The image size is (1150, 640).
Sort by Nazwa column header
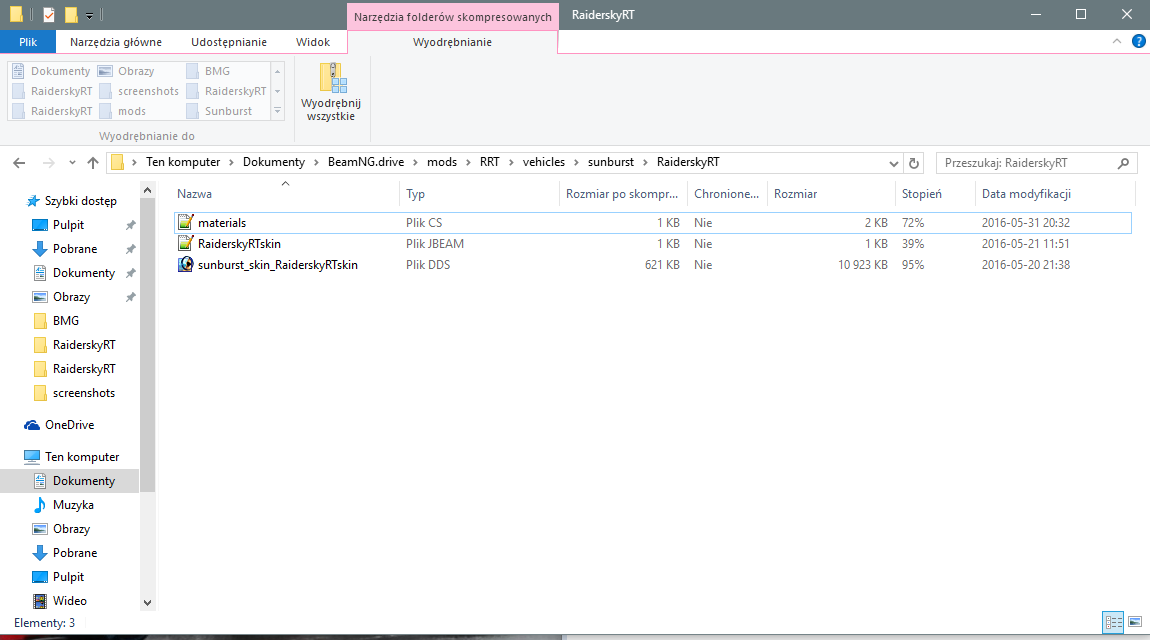(x=194, y=194)
